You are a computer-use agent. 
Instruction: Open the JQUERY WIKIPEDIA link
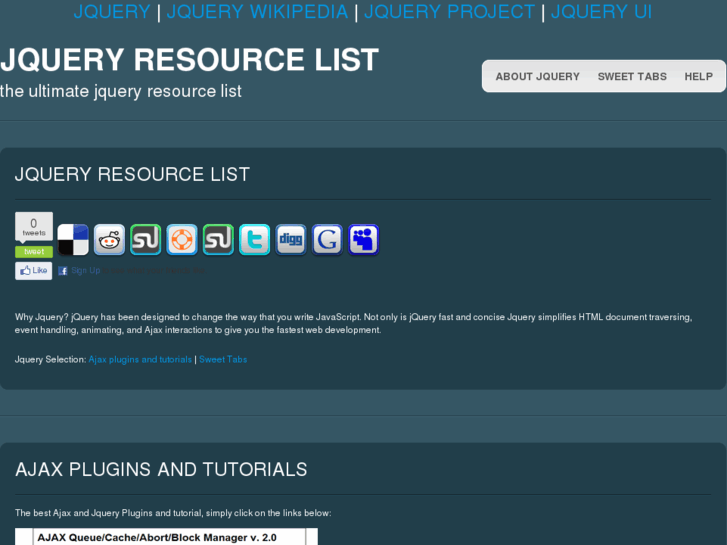(257, 12)
